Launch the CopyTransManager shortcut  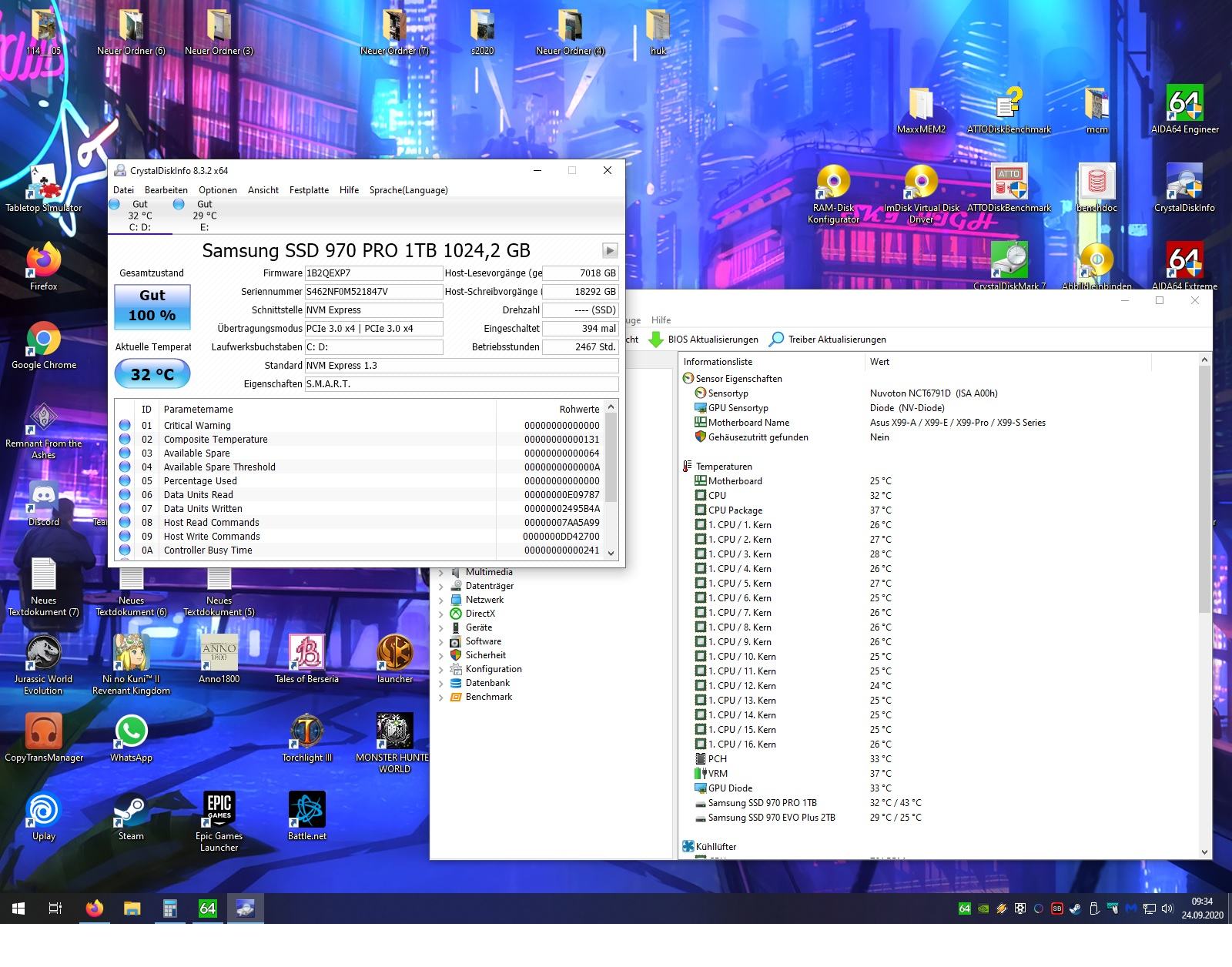coord(44,738)
